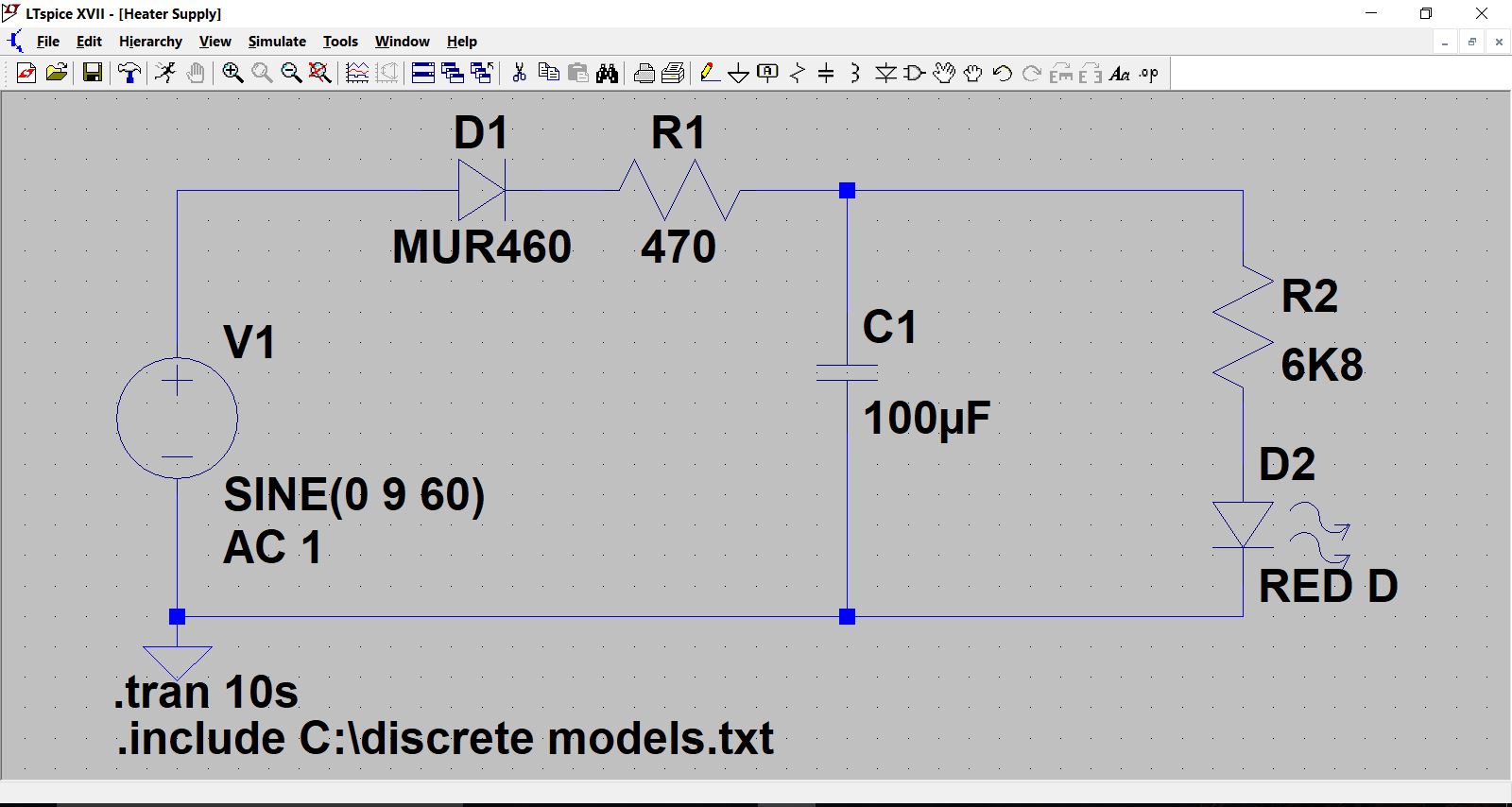Click the .include discrete models.txt directive

click(x=445, y=738)
